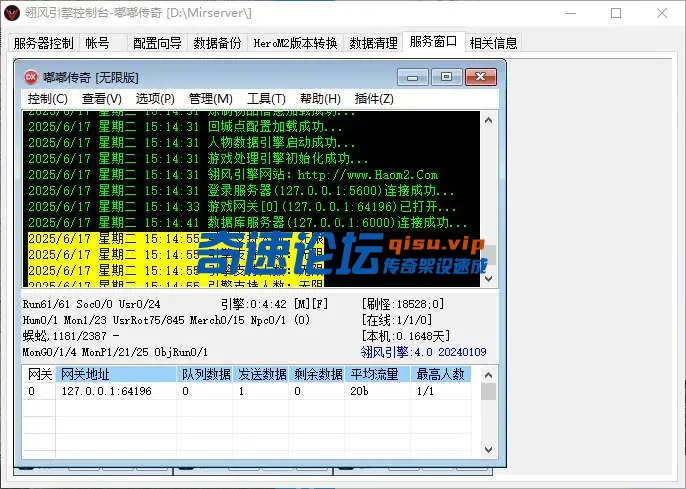This screenshot has width=686, height=489.
Task: Click the 网关 column header
Action: [x=39, y=374]
